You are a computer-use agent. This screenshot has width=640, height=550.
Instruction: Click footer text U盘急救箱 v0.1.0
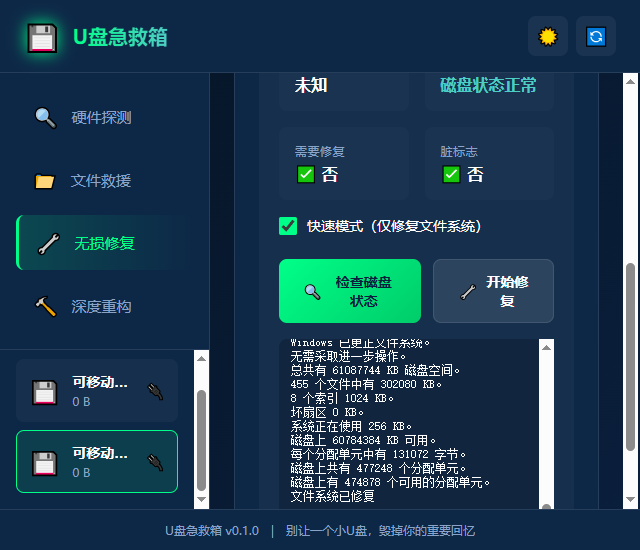pos(212,531)
